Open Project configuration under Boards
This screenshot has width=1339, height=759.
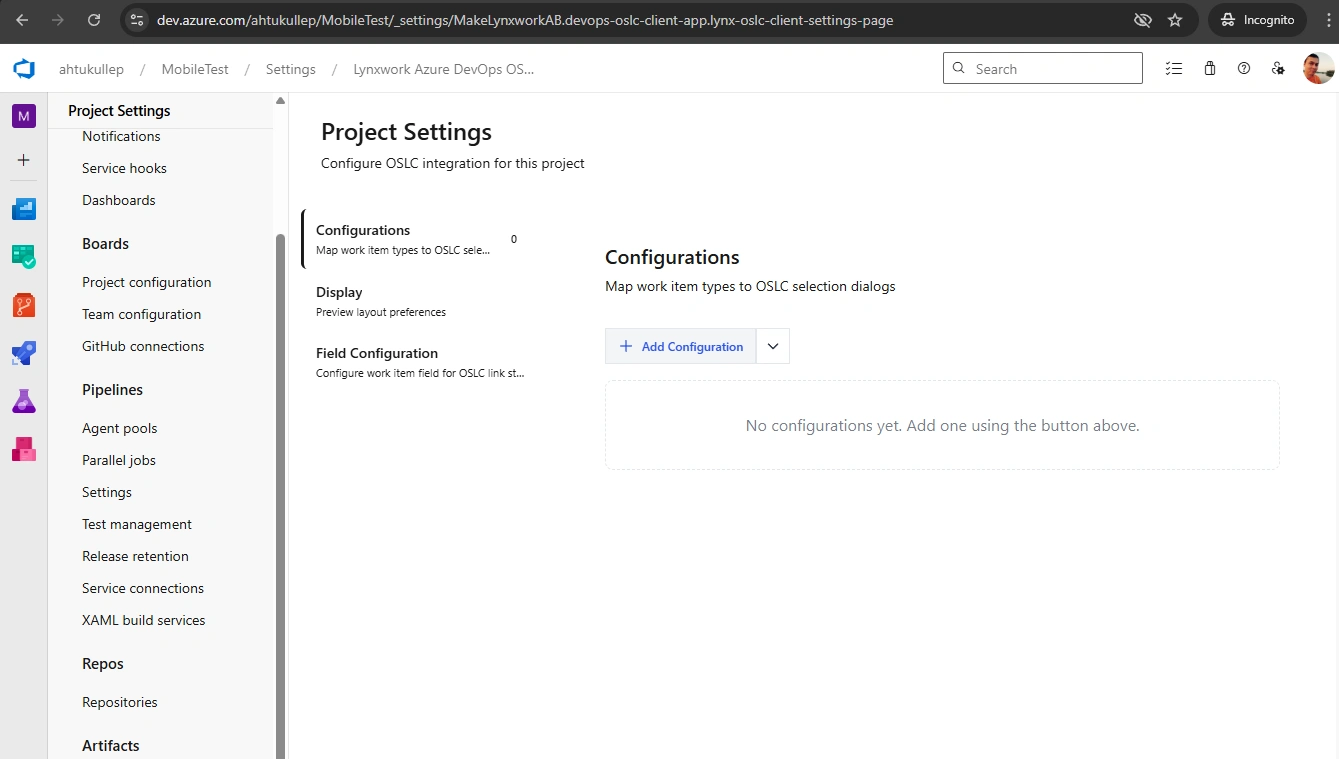[147, 282]
